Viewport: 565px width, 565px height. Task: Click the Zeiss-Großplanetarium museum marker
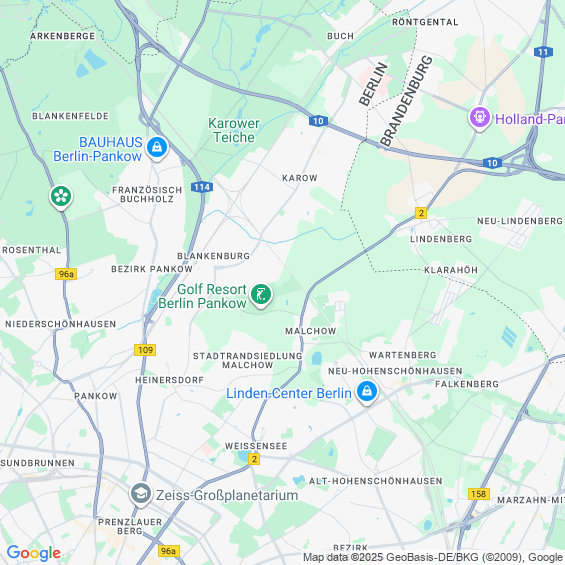(x=141, y=494)
